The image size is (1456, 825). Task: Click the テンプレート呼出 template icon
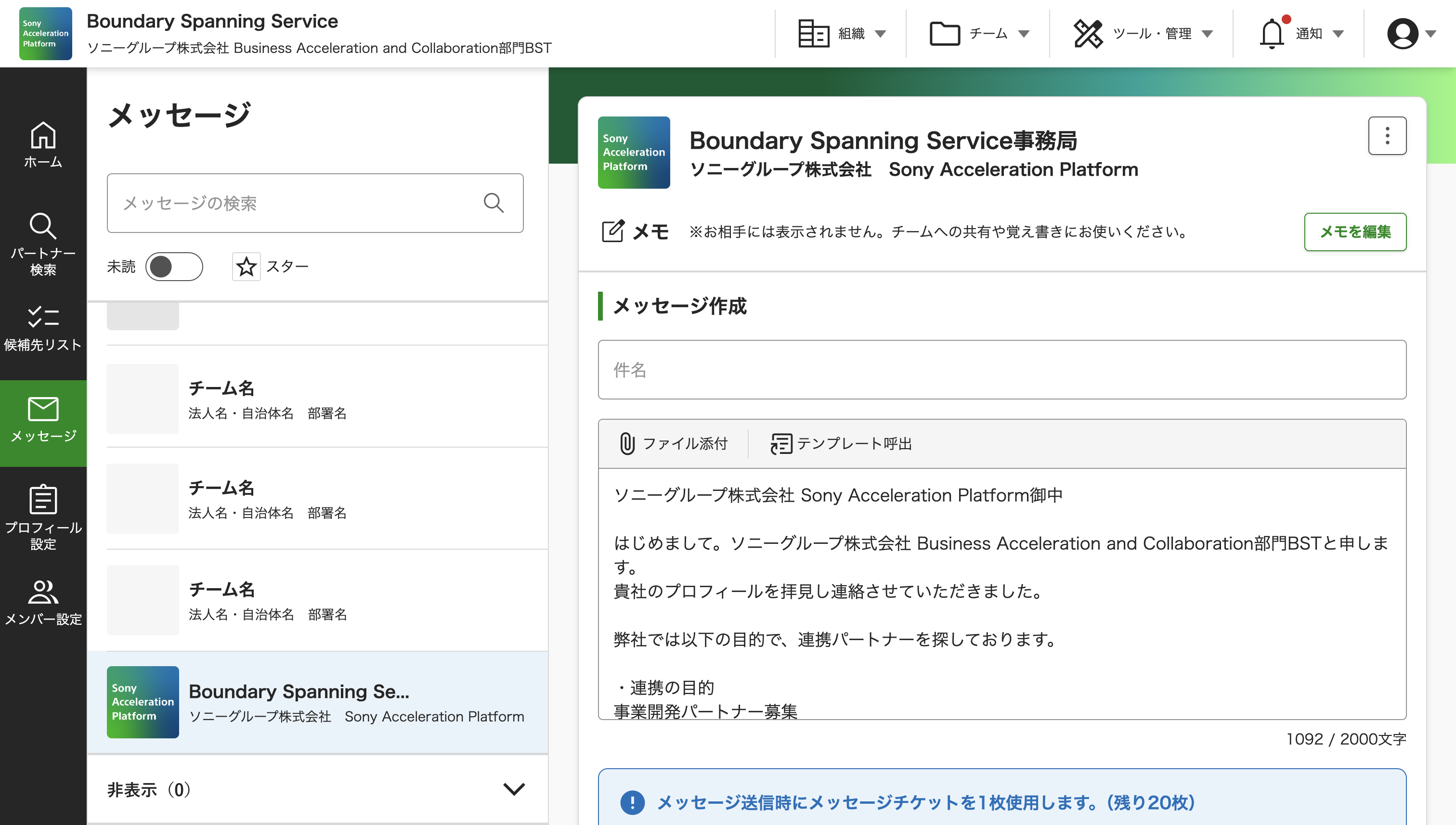781,444
